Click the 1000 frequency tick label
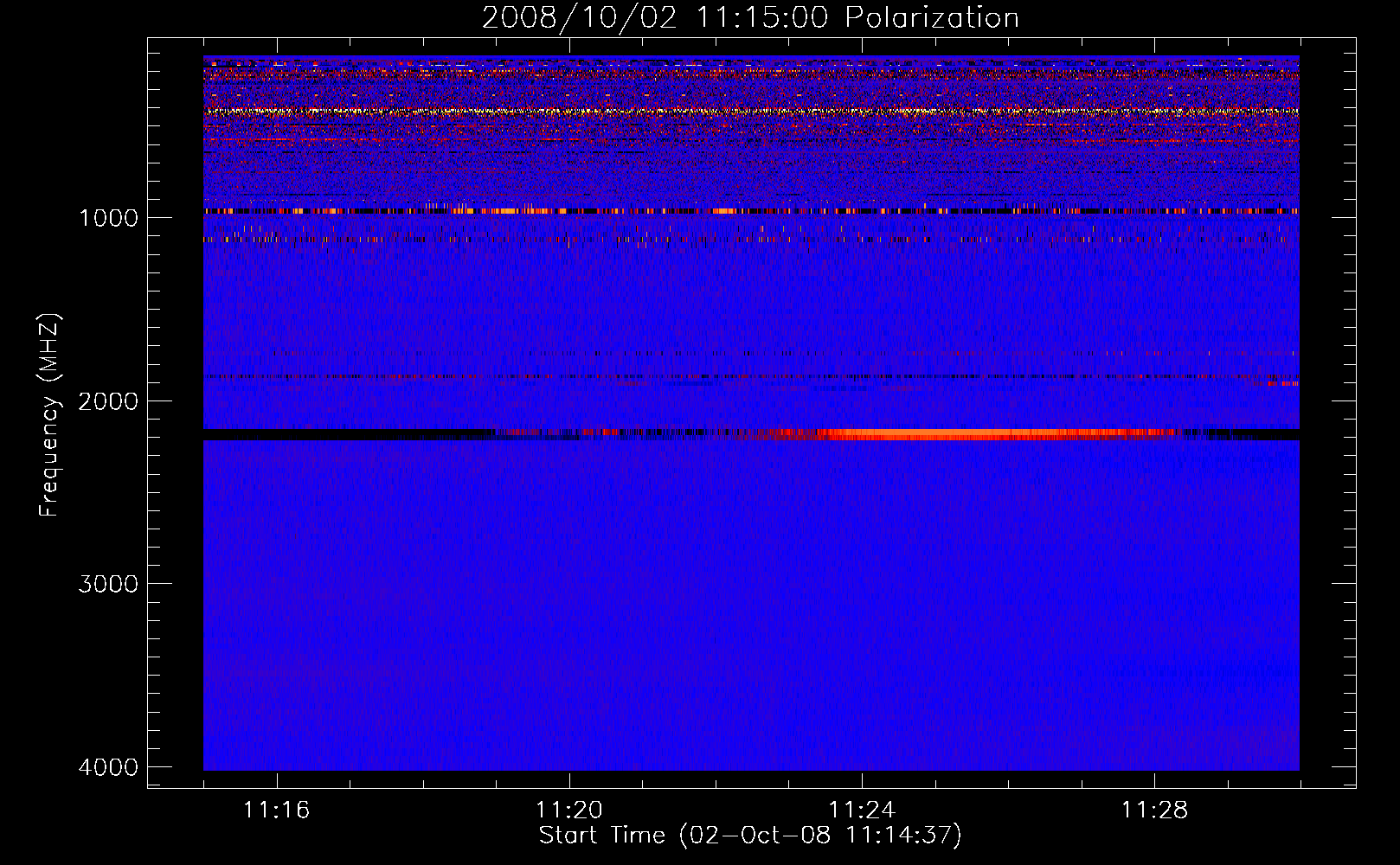The height and width of the screenshot is (865, 1400). pyautogui.click(x=108, y=217)
